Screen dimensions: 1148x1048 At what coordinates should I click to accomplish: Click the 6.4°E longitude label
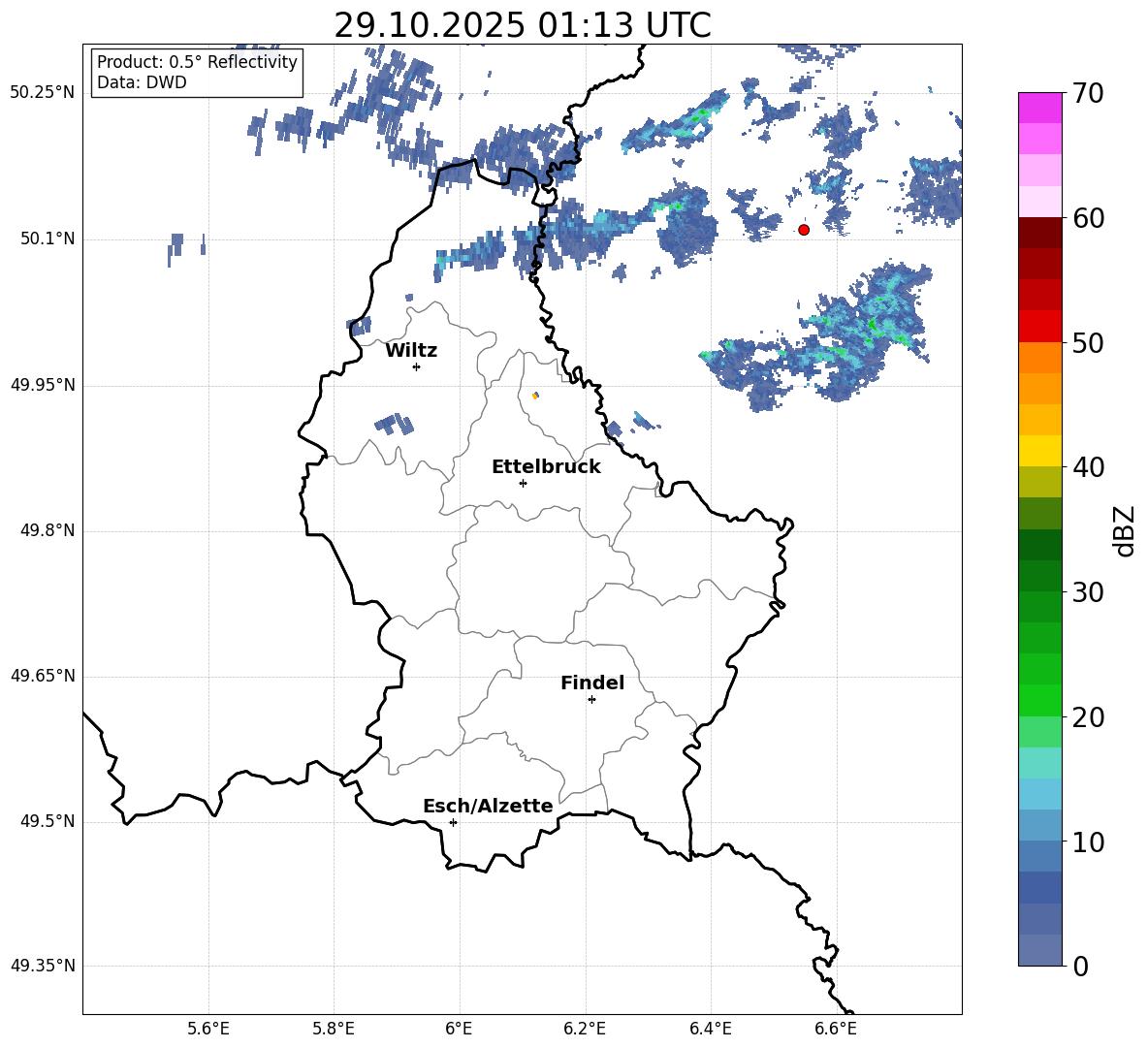710,1030
